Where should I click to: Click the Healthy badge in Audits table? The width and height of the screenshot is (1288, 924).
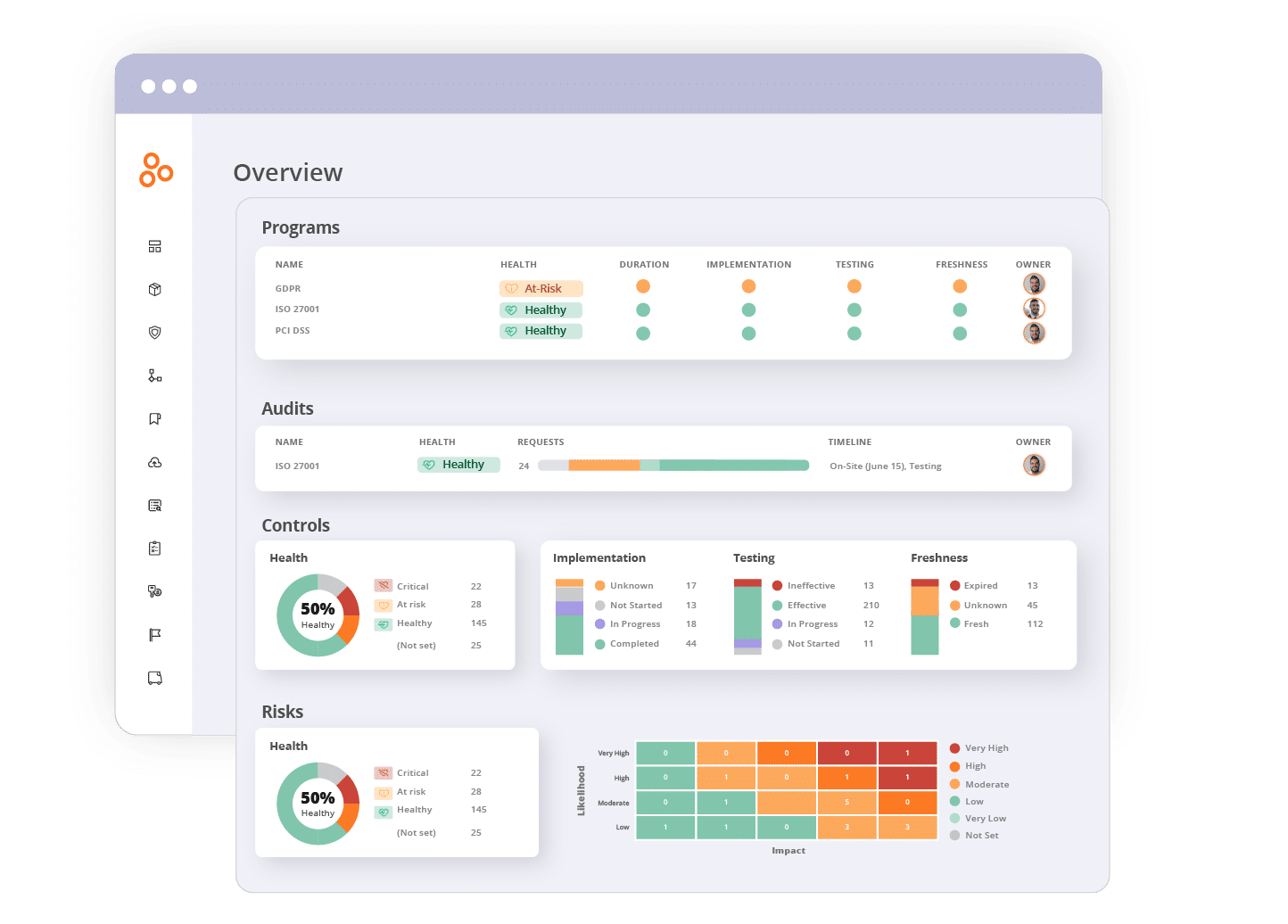(458, 465)
